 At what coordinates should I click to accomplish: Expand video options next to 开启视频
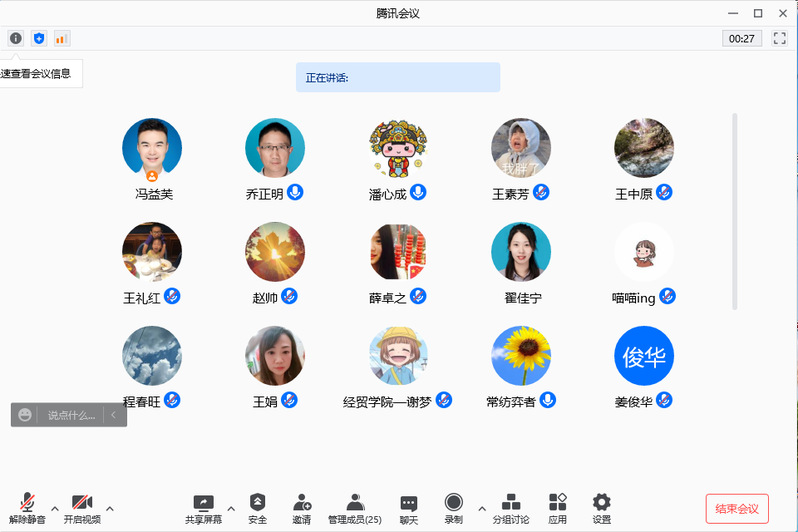[110, 508]
